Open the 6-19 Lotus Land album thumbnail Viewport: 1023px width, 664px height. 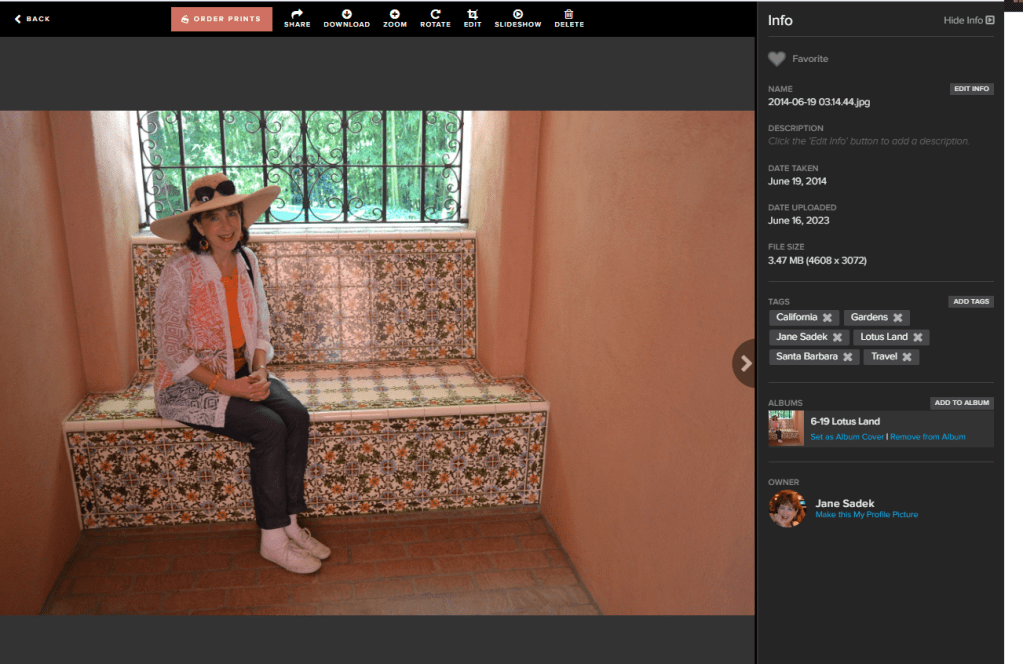point(786,428)
